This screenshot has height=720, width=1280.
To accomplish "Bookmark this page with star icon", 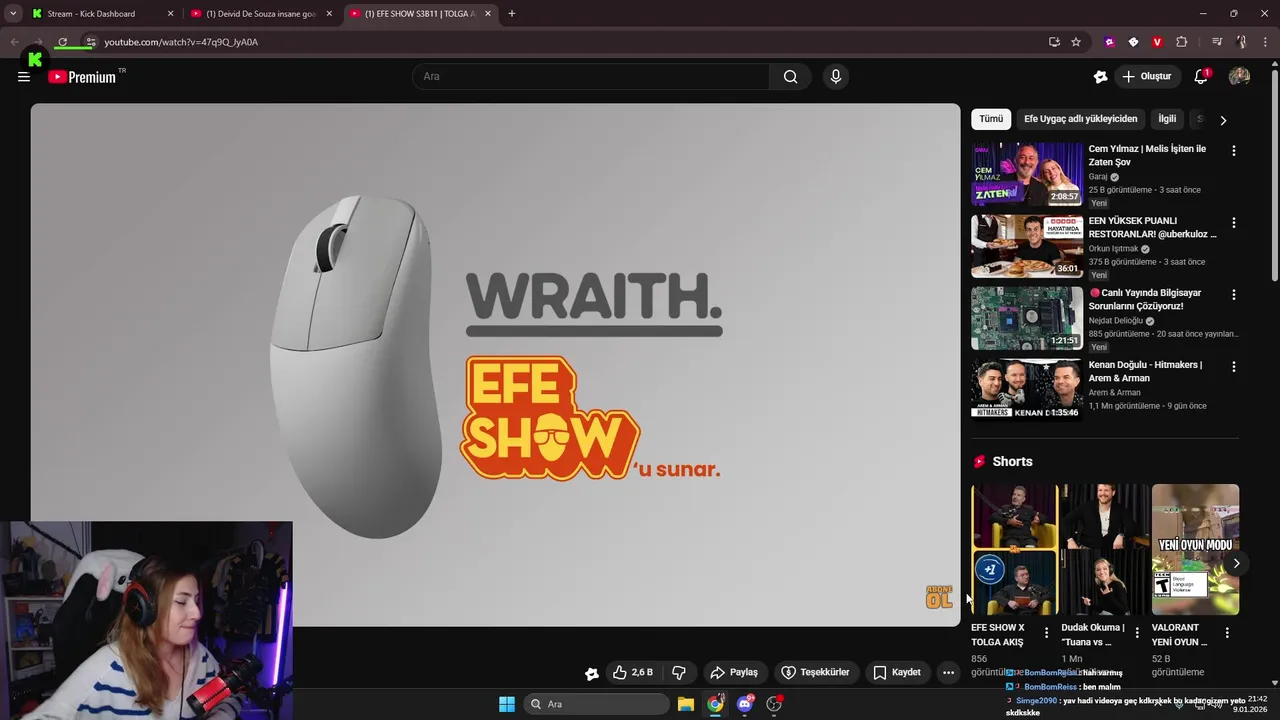I will coord(1076,42).
